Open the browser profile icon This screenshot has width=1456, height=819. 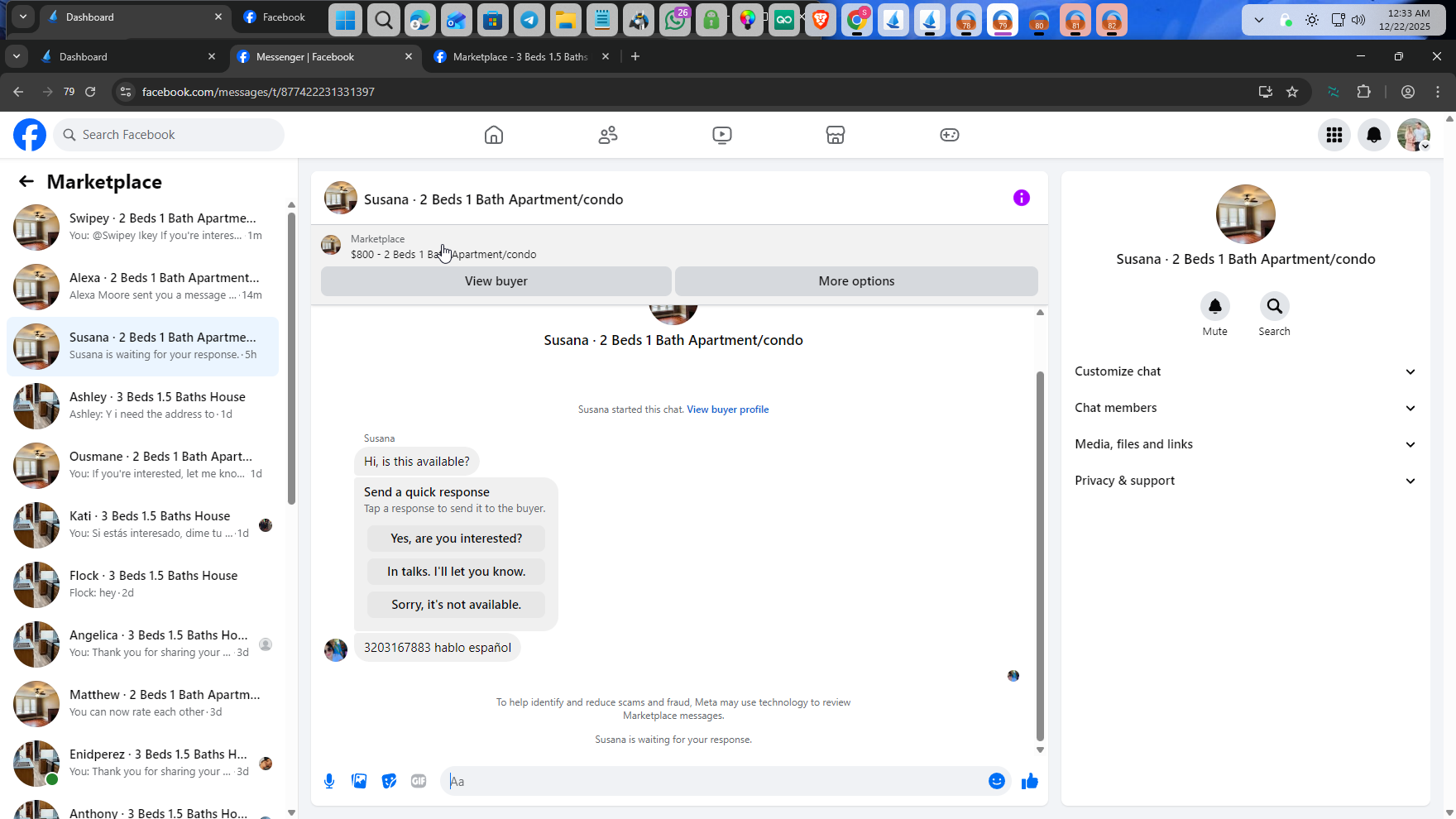(1408, 92)
